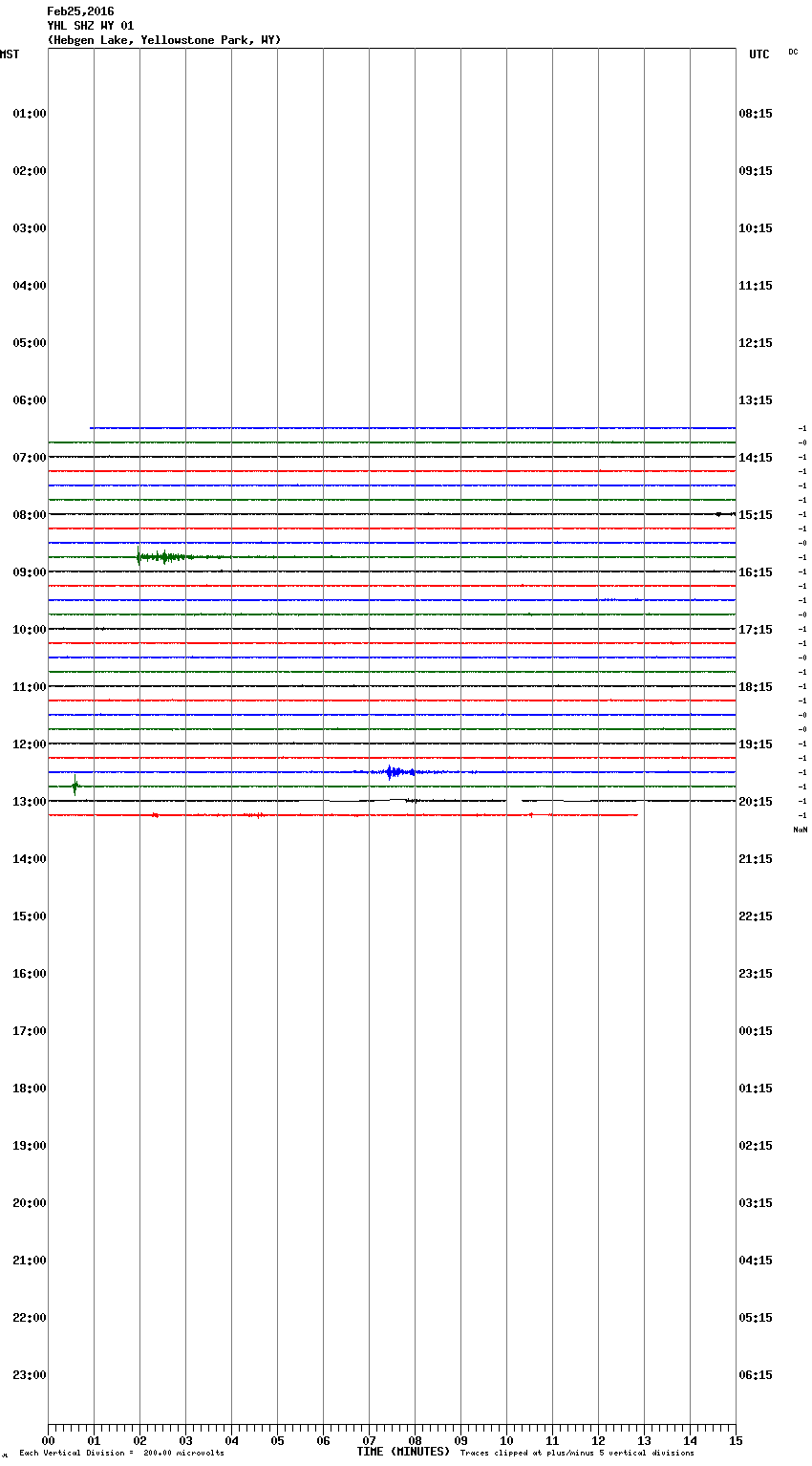
Task: Click minute '06' on the bottom axis
Action: tap(323, 1441)
